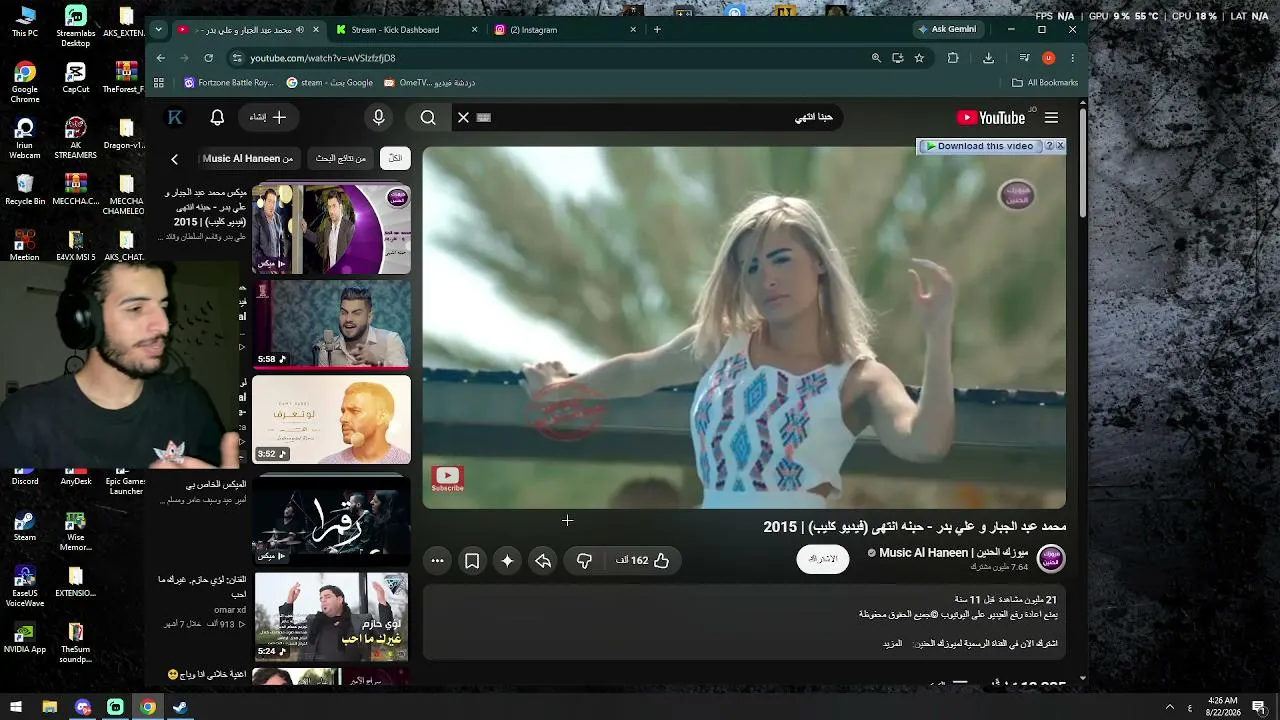Open Chrome extensions puzzle icon
This screenshot has width=1280, height=720.
click(953, 58)
